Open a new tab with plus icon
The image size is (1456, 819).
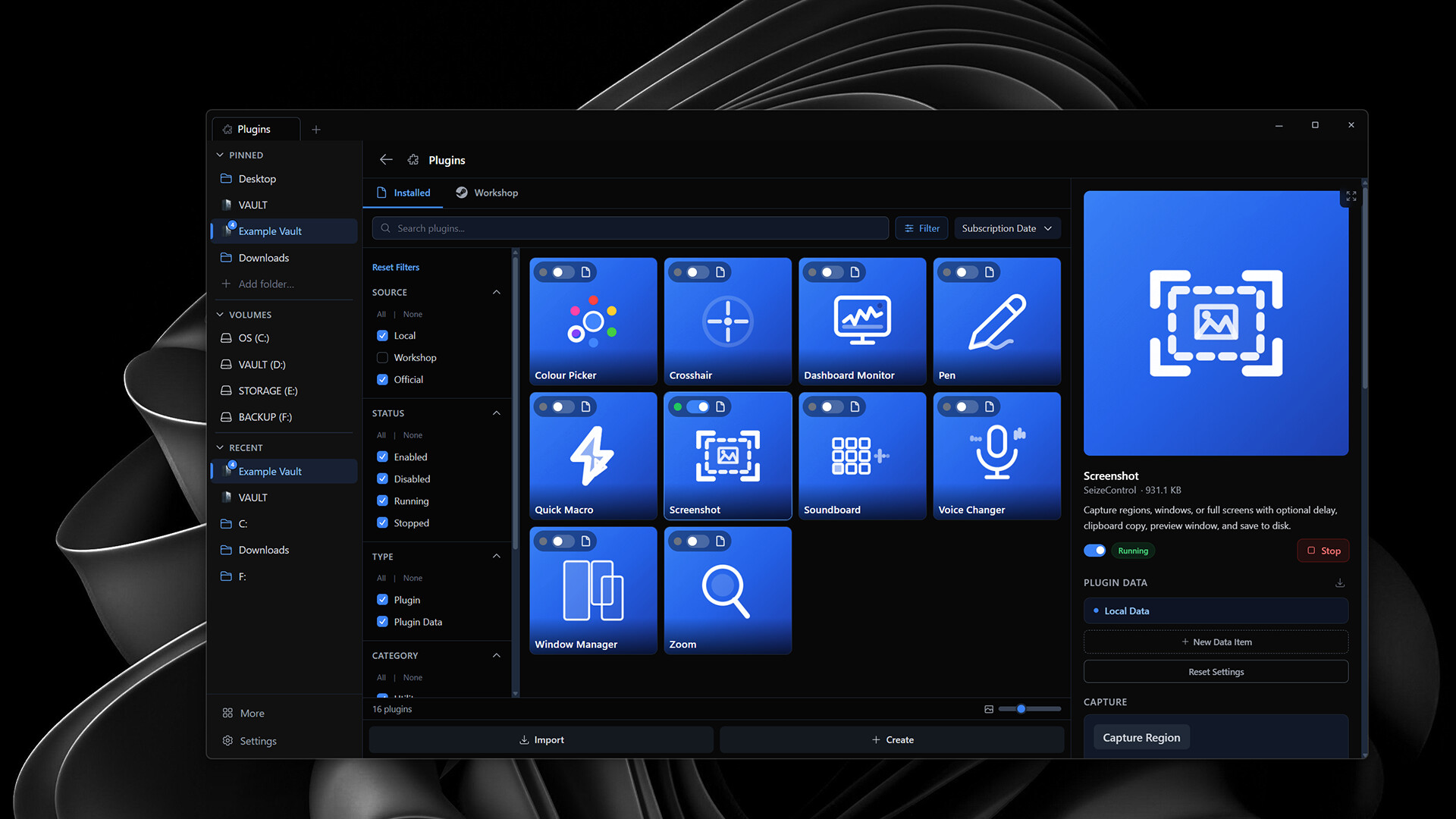click(x=316, y=130)
